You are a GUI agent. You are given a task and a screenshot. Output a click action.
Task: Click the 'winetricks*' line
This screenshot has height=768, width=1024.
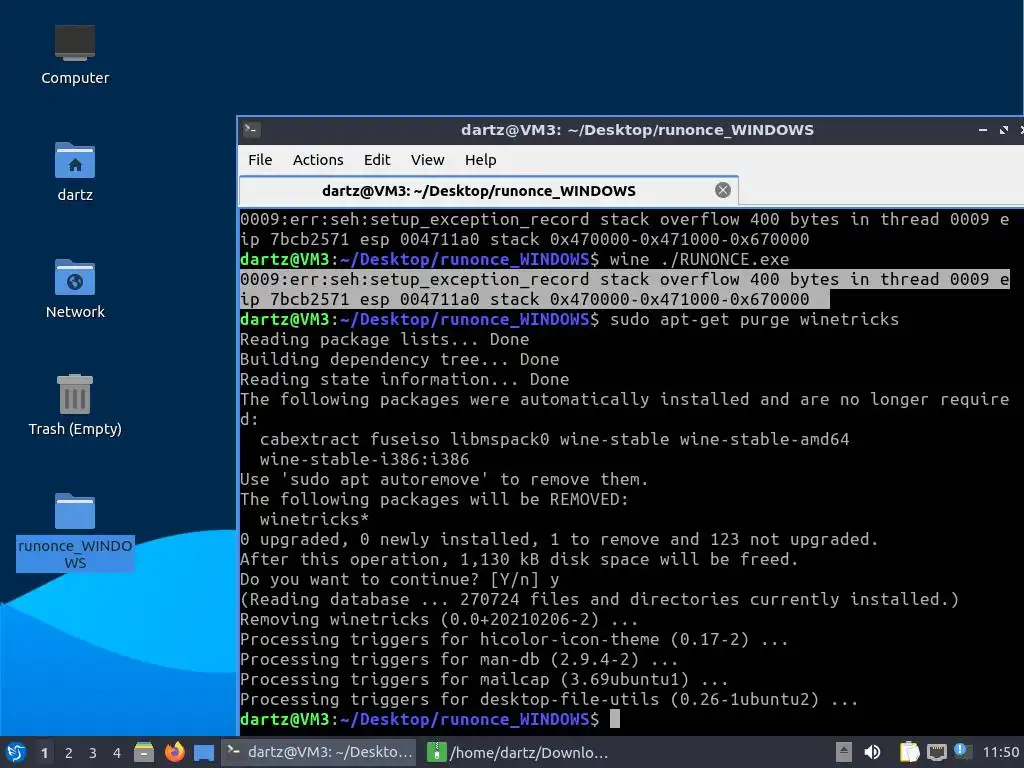[x=314, y=519]
